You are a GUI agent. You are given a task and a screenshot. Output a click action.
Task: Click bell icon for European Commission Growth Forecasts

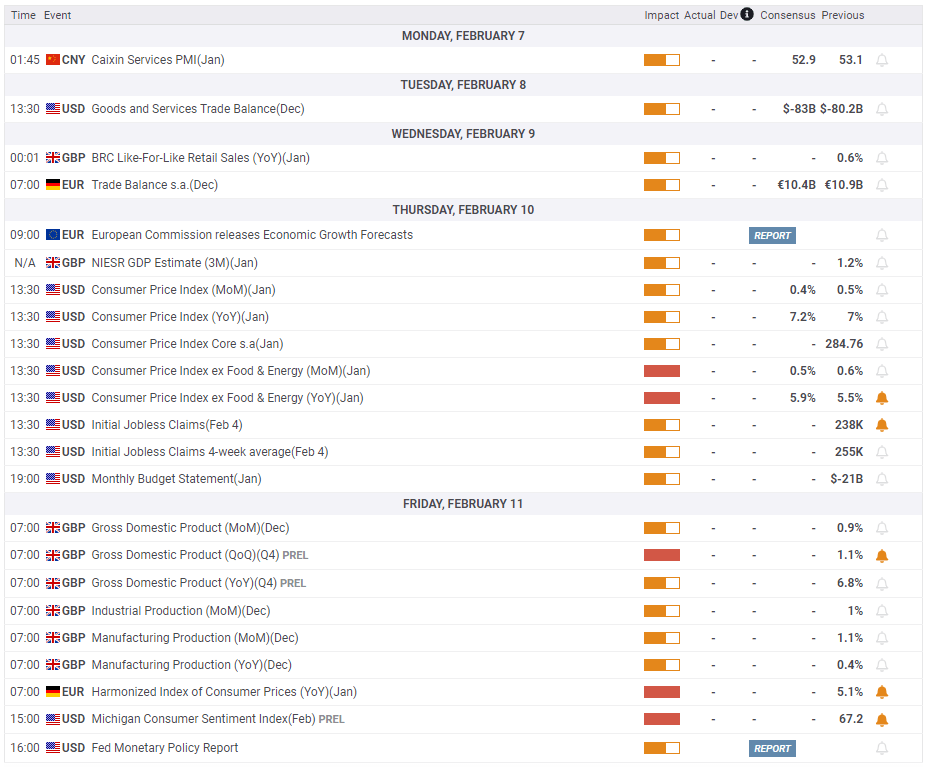[x=882, y=236]
